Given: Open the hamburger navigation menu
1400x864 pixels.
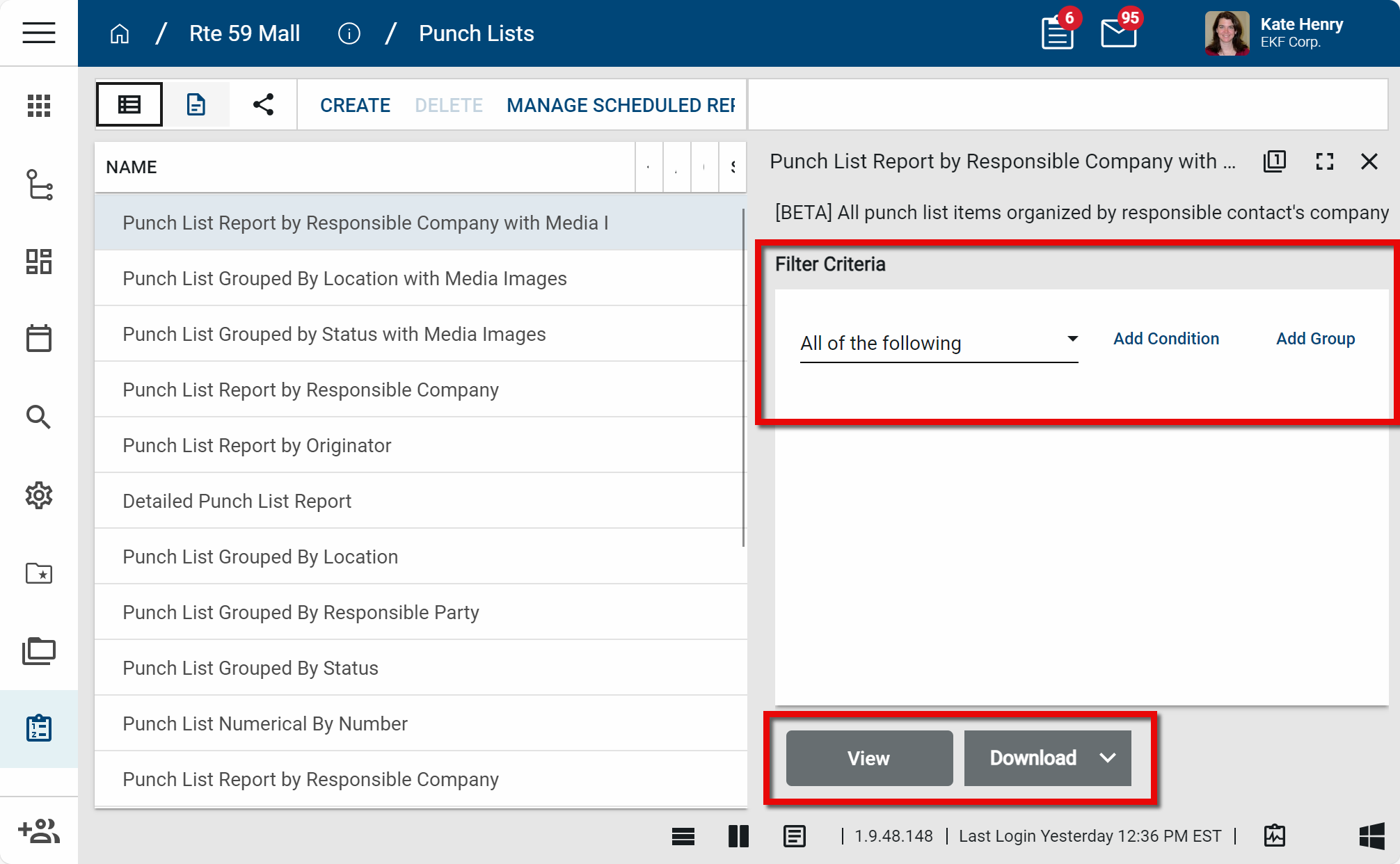Looking at the screenshot, I should tap(38, 33).
